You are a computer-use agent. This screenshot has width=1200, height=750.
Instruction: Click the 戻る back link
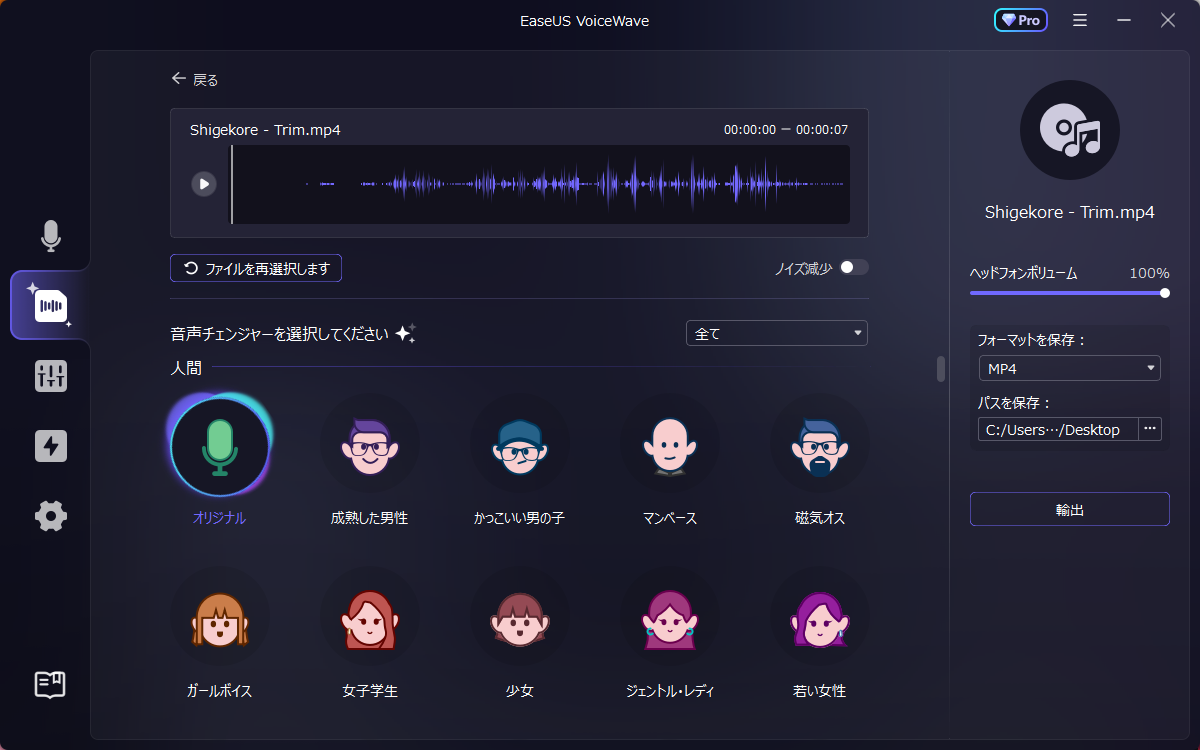pos(195,80)
